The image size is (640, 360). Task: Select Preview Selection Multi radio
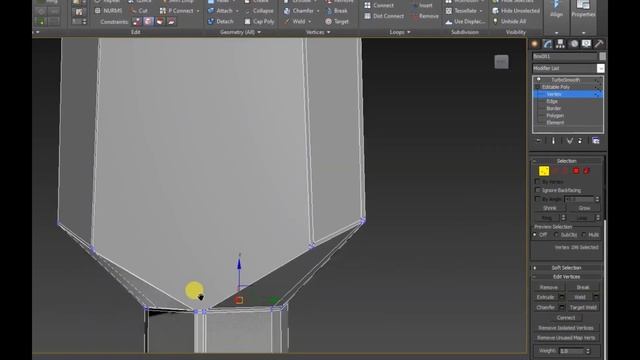(584, 235)
